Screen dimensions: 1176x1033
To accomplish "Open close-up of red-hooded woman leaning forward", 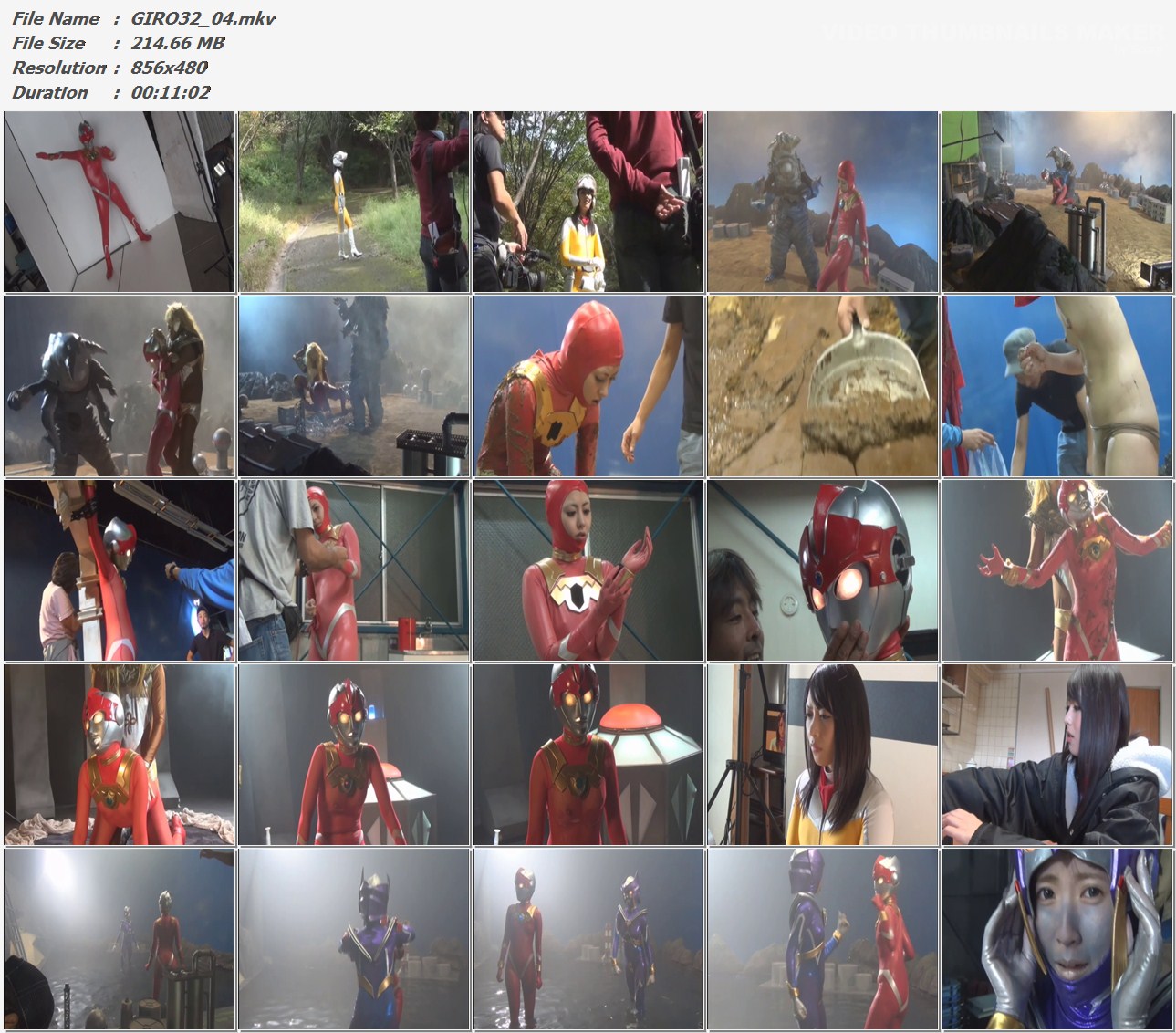I will coord(588,385).
